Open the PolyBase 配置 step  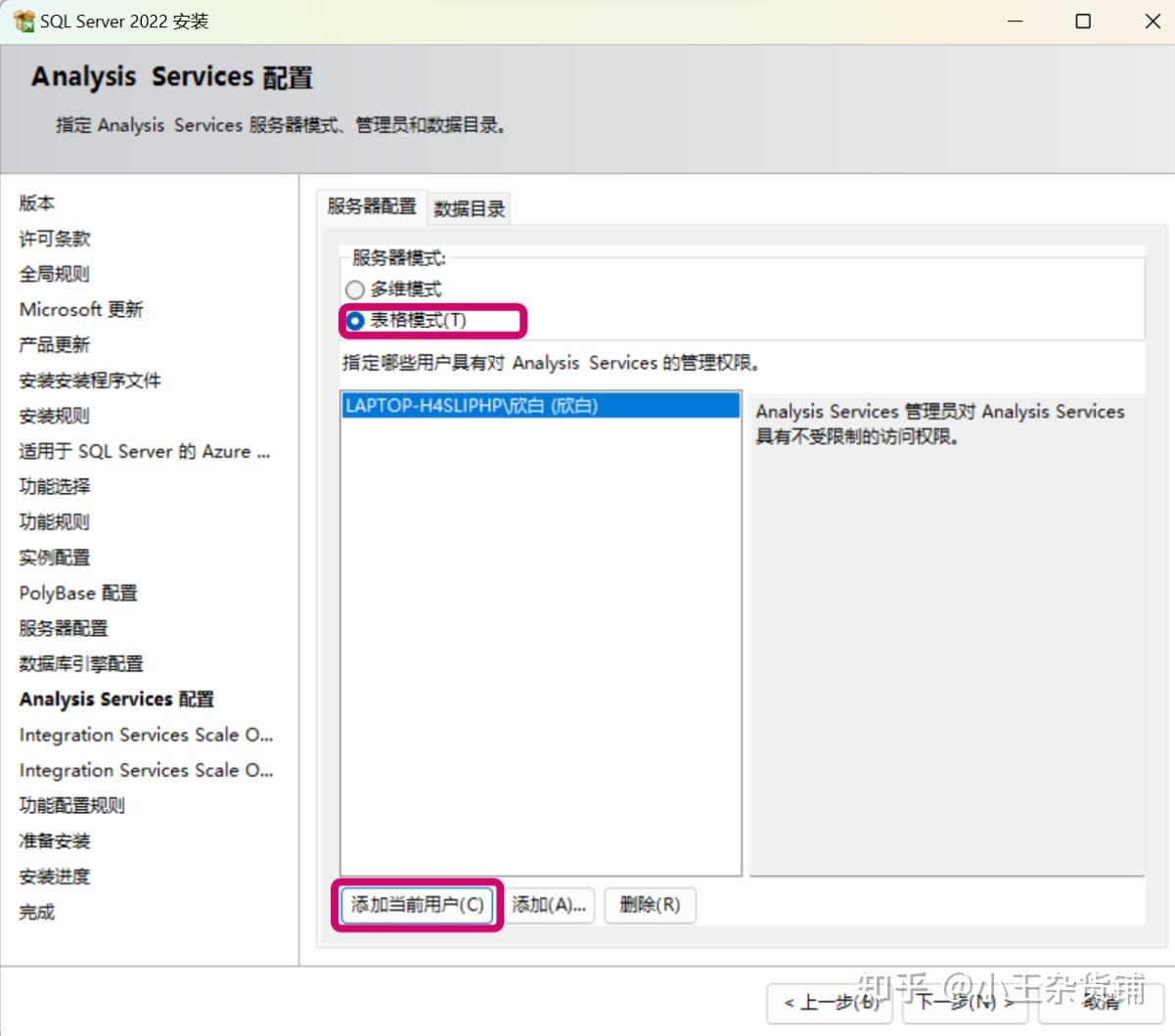(77, 593)
